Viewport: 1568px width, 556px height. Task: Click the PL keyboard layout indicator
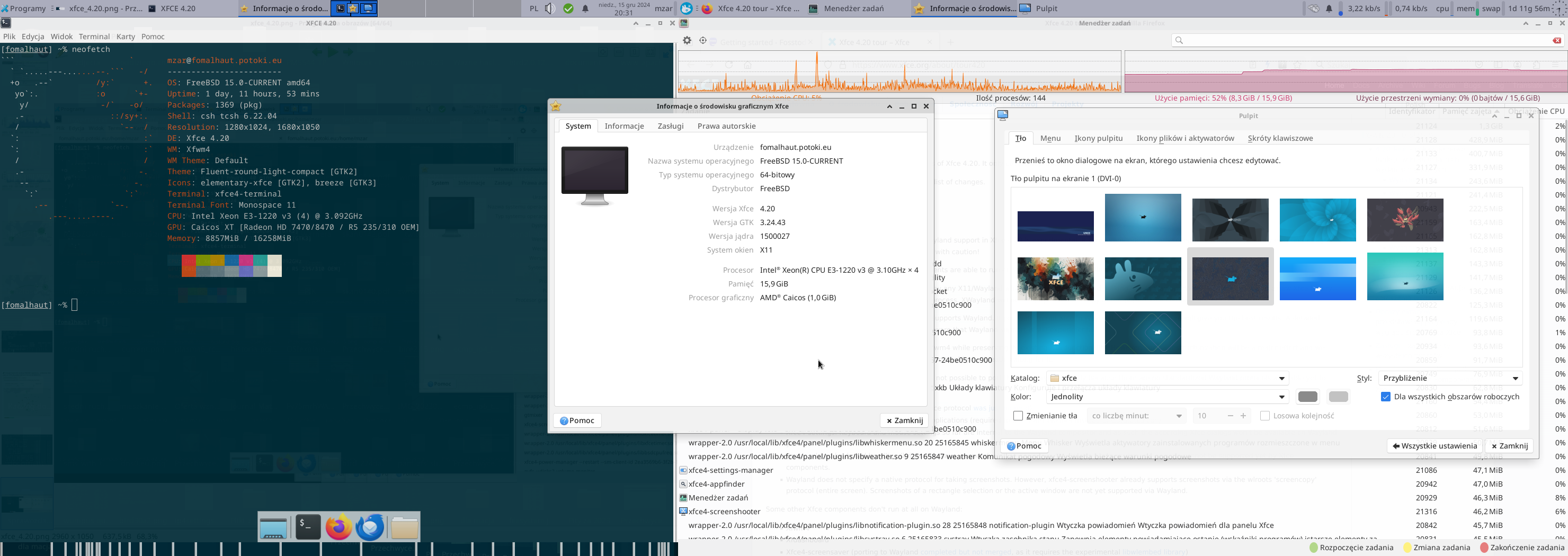click(x=534, y=8)
